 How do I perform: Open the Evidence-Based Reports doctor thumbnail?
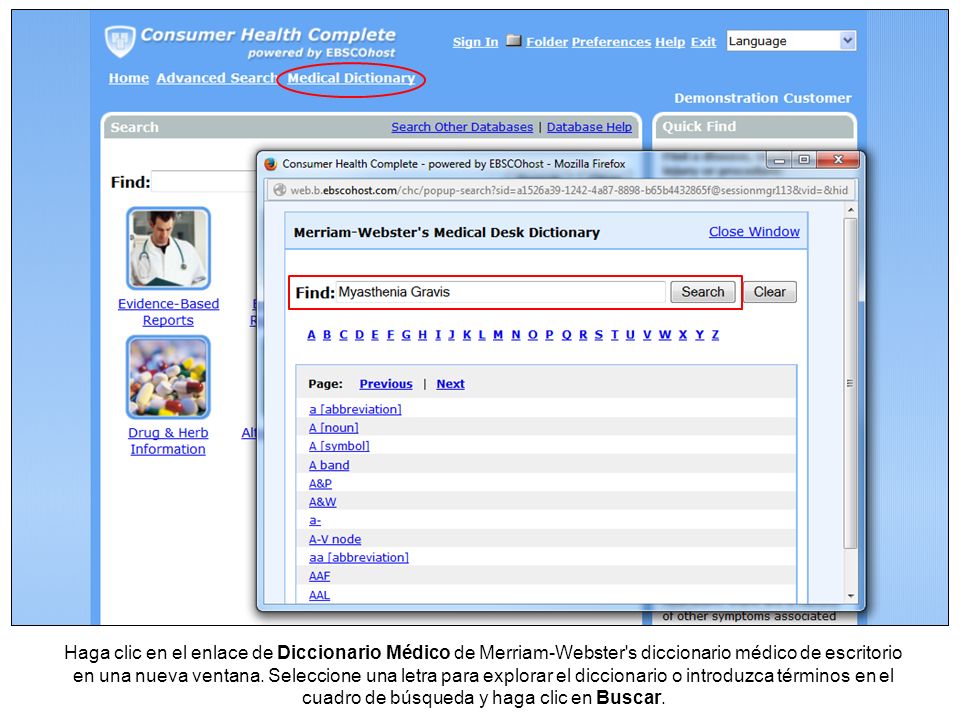(168, 248)
